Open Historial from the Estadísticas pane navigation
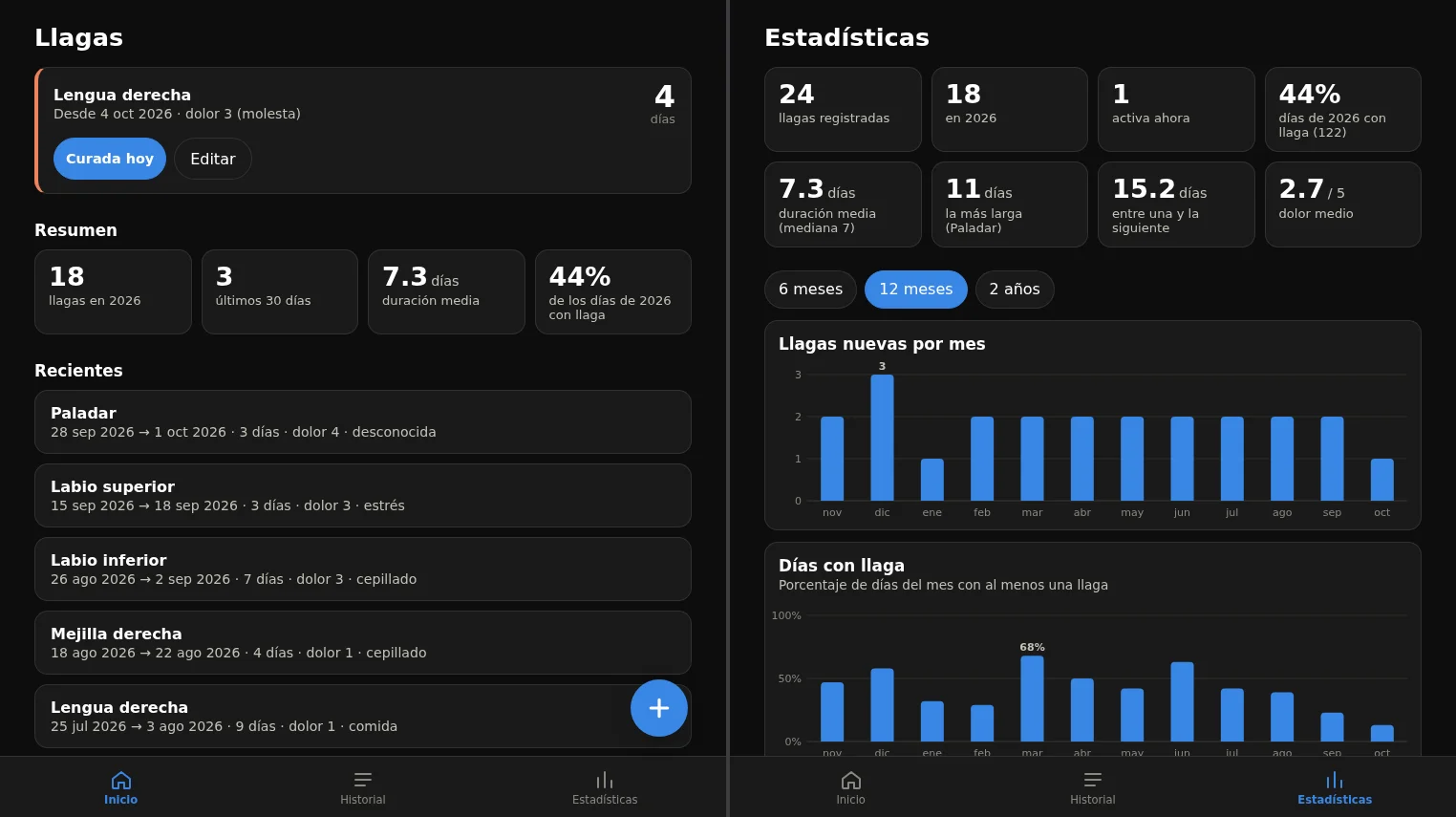The height and width of the screenshot is (817, 1456). click(x=1093, y=787)
